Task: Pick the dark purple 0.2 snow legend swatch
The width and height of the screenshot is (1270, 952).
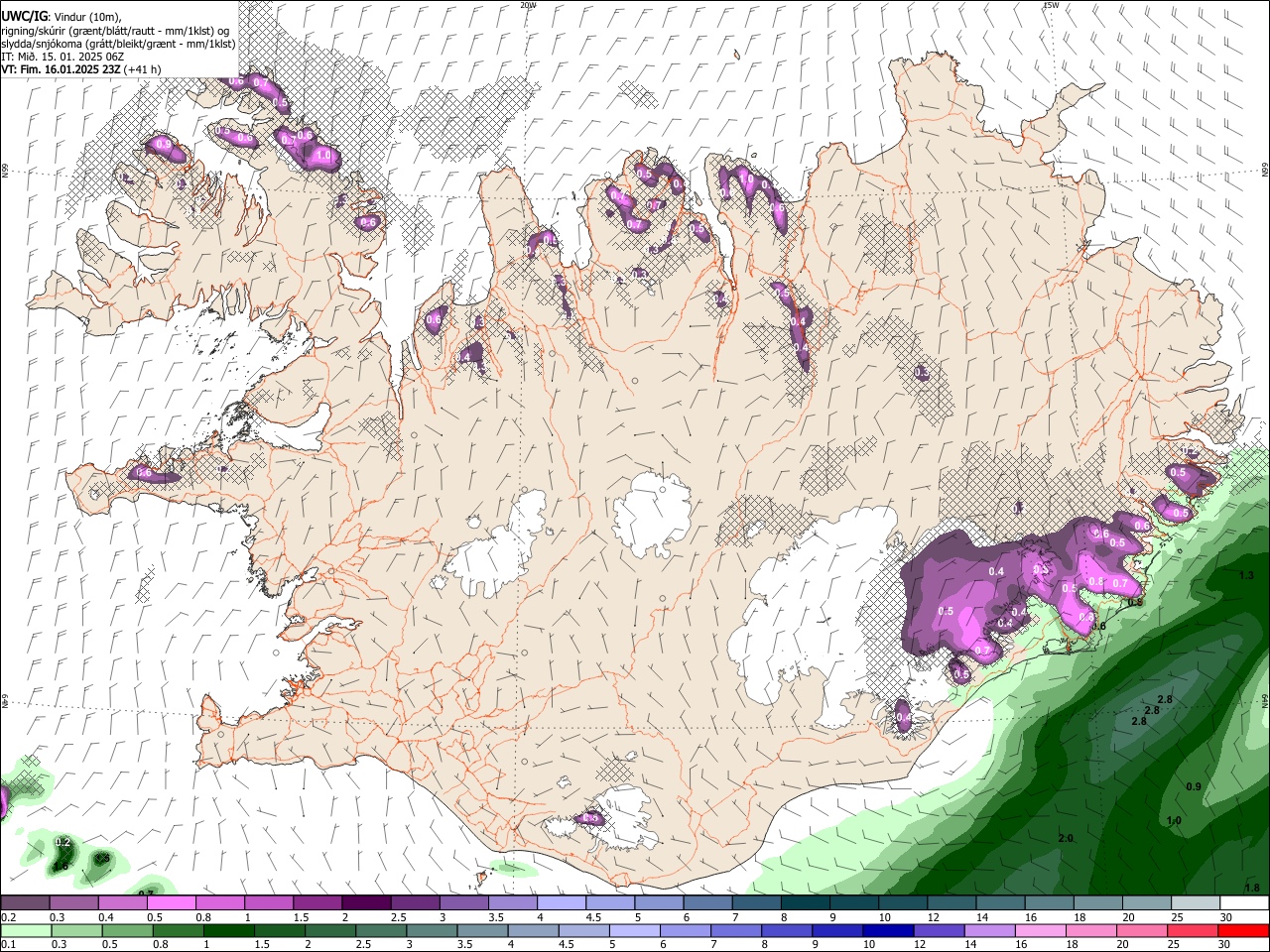Action: [25, 903]
